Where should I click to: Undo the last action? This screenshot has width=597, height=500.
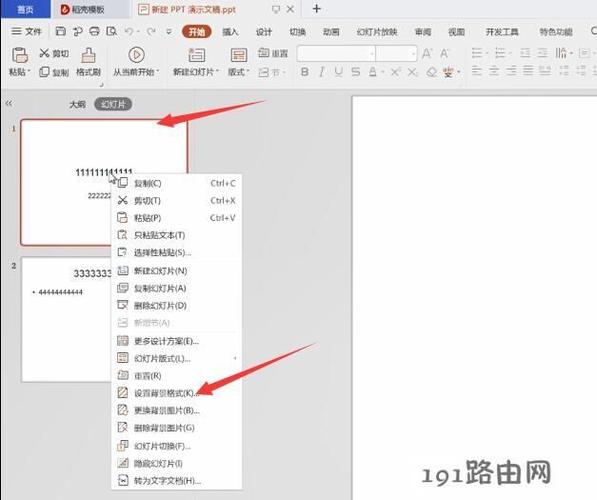point(128,32)
